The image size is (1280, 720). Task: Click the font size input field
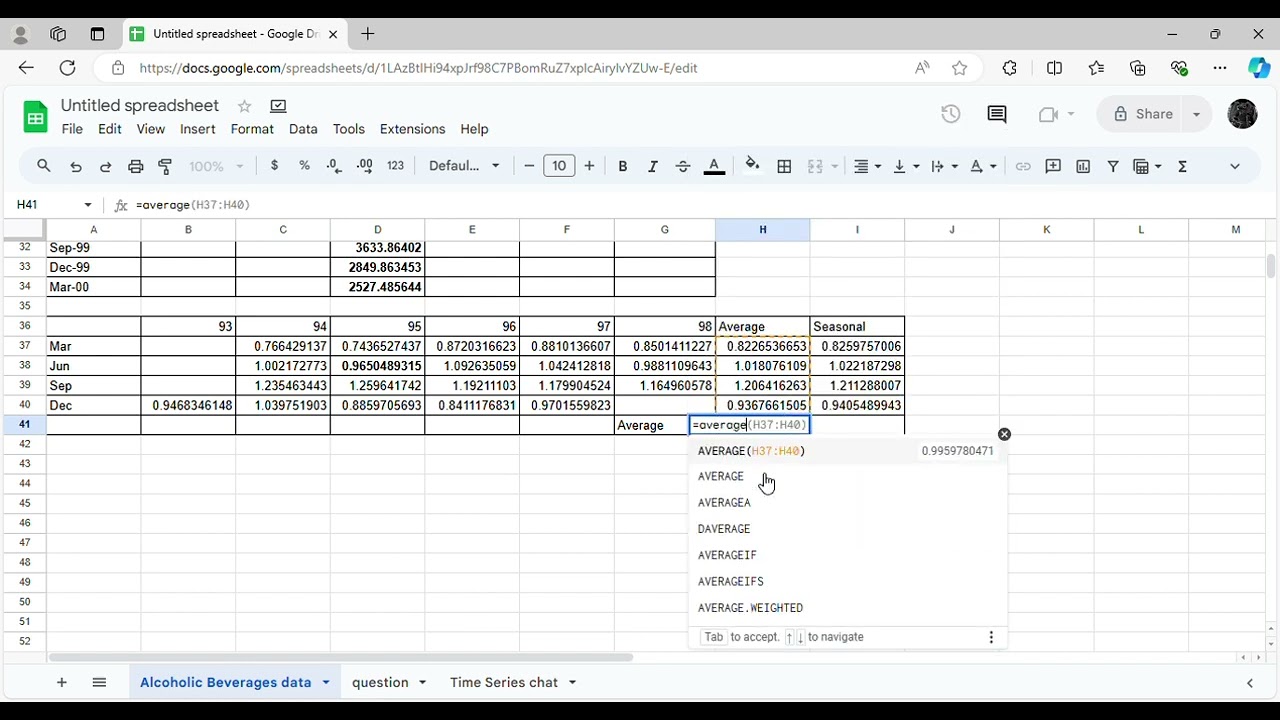(x=559, y=166)
